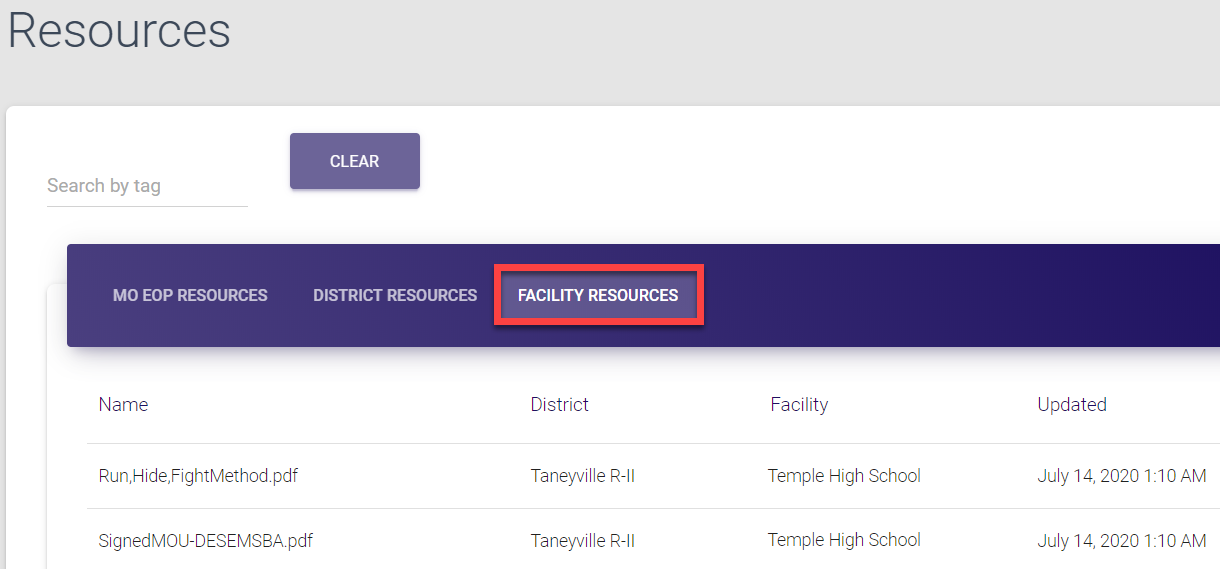Click the updated date of SignedMOU-DESEMSBA.pdf
1220x569 pixels.
[x=1121, y=541]
